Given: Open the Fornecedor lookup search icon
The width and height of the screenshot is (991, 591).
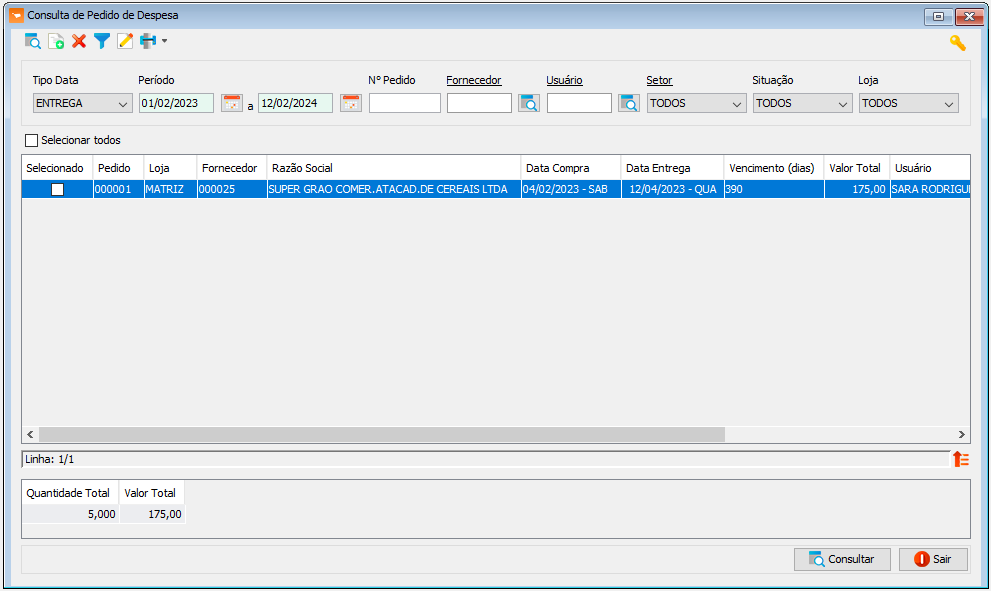Looking at the screenshot, I should pos(529,103).
